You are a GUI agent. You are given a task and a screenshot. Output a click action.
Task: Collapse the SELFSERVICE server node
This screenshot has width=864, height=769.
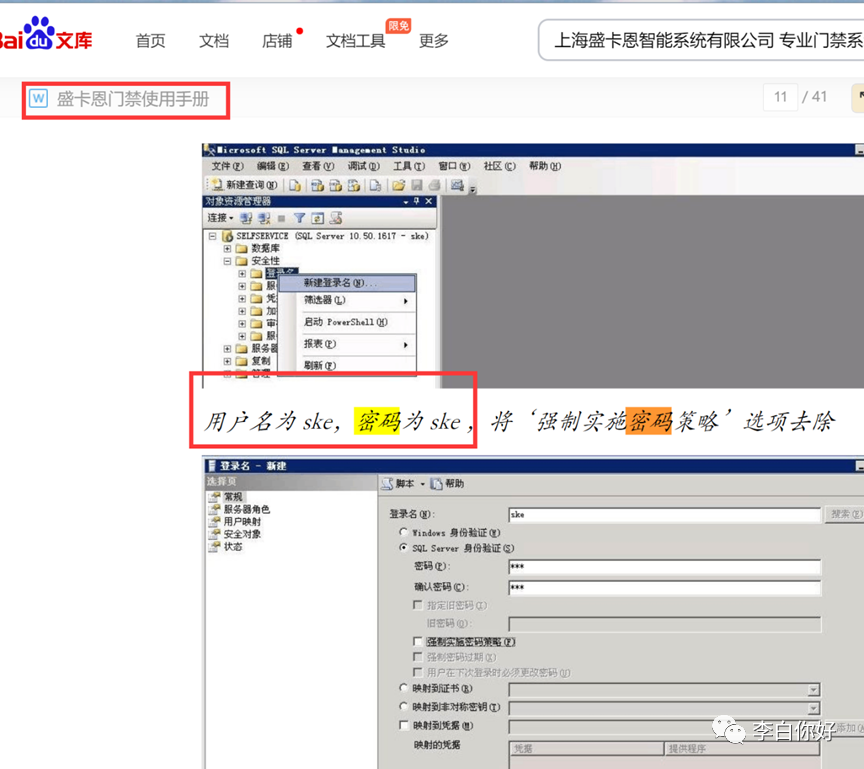[x=212, y=236]
